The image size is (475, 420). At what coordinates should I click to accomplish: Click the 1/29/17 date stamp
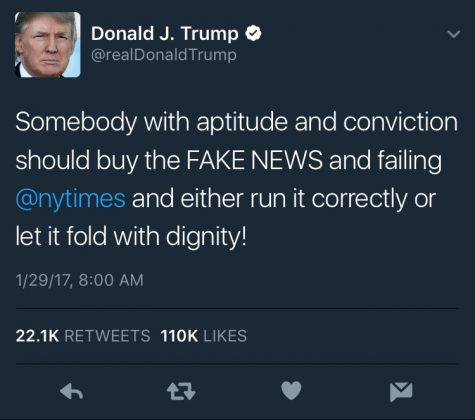pyautogui.click(x=43, y=280)
